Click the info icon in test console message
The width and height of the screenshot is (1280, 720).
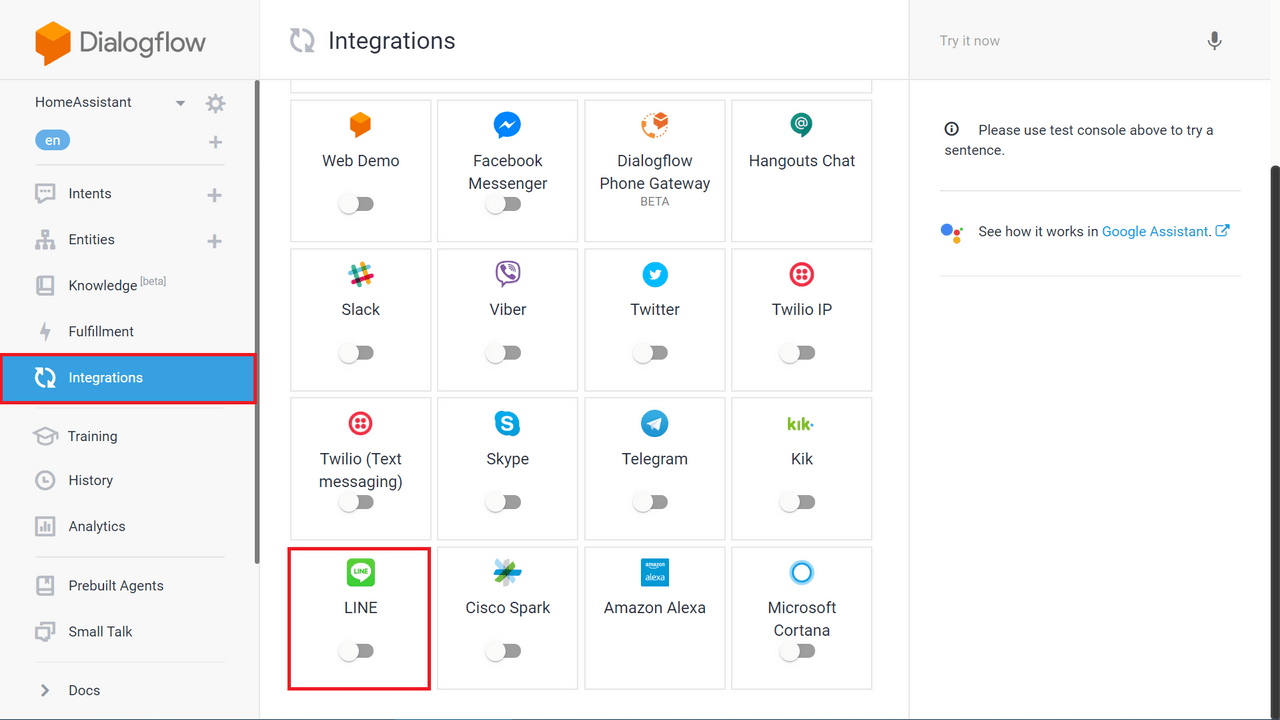(951, 129)
